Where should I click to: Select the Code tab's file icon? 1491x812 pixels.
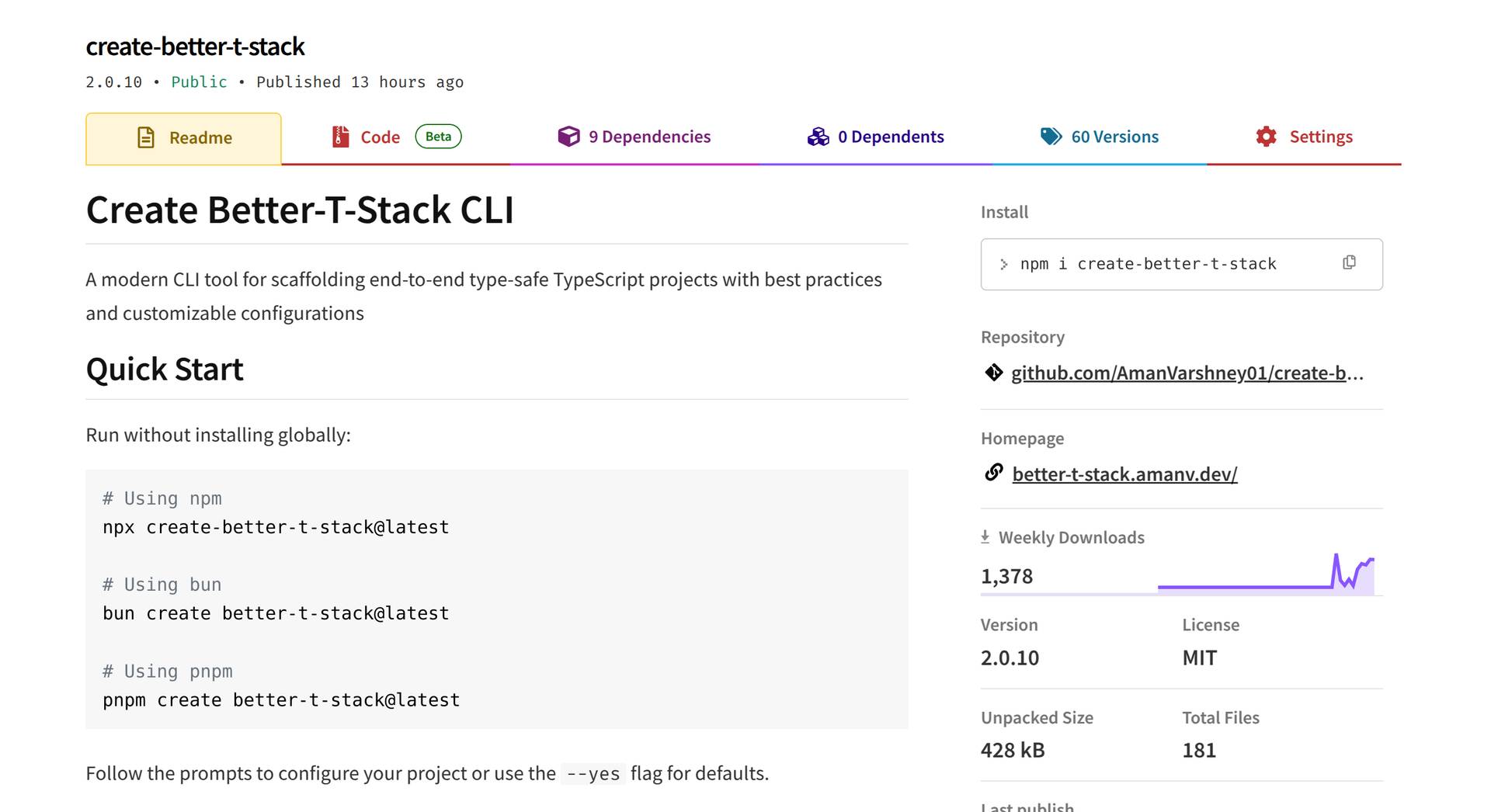point(339,137)
